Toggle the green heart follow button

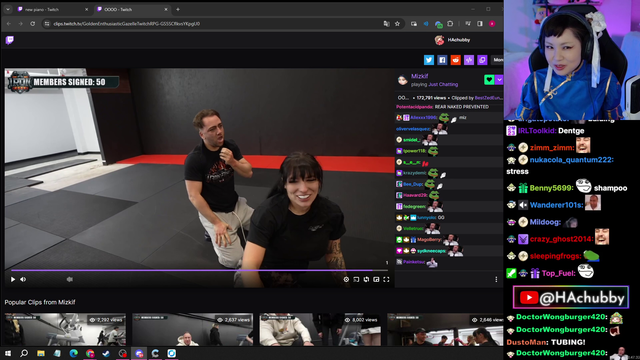pos(489,80)
